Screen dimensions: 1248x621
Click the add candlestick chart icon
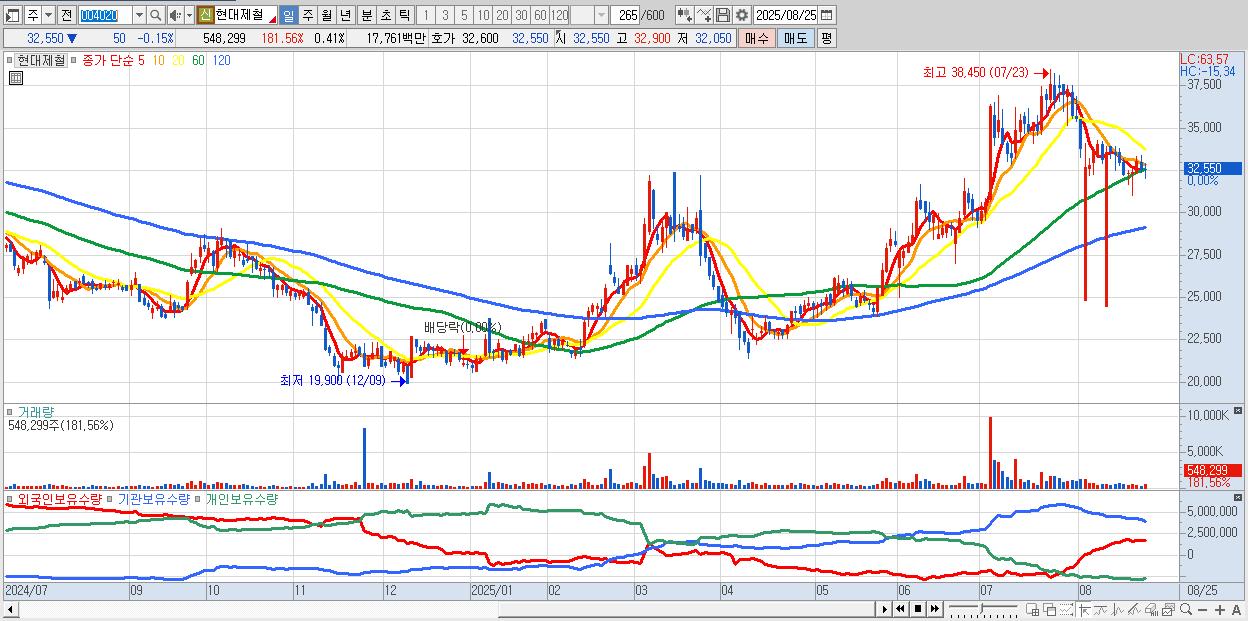[x=684, y=15]
